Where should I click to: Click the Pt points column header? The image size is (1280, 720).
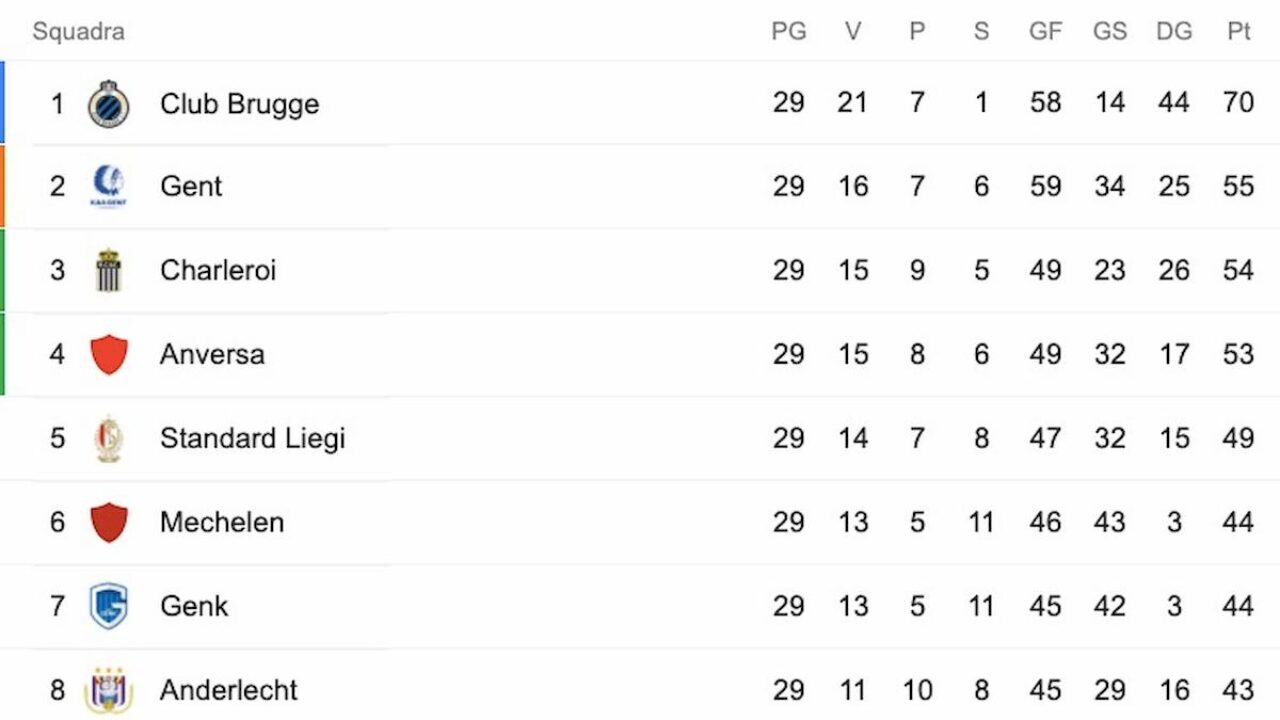pyautogui.click(x=1238, y=32)
